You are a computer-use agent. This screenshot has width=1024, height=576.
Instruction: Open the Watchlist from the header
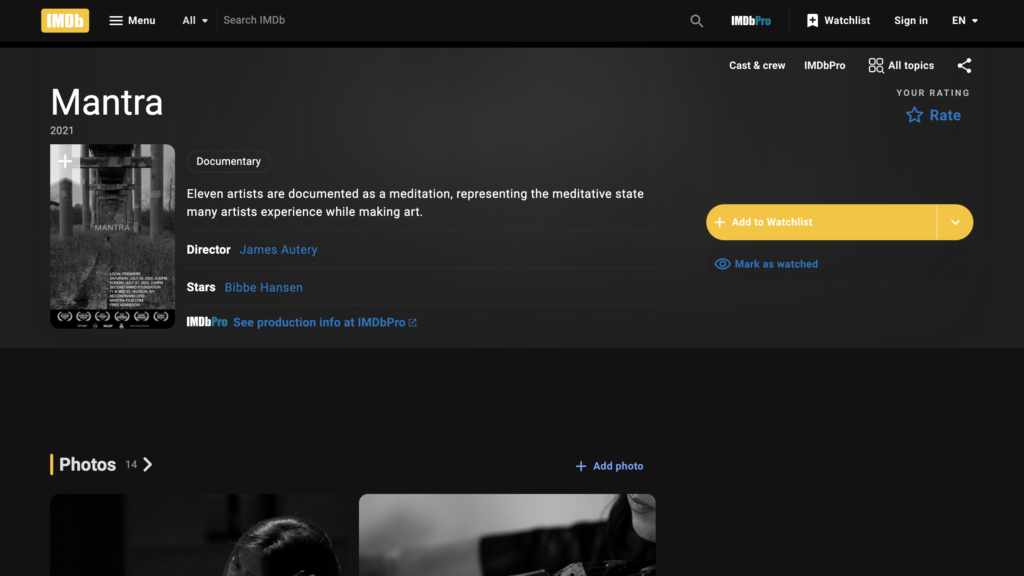(838, 20)
